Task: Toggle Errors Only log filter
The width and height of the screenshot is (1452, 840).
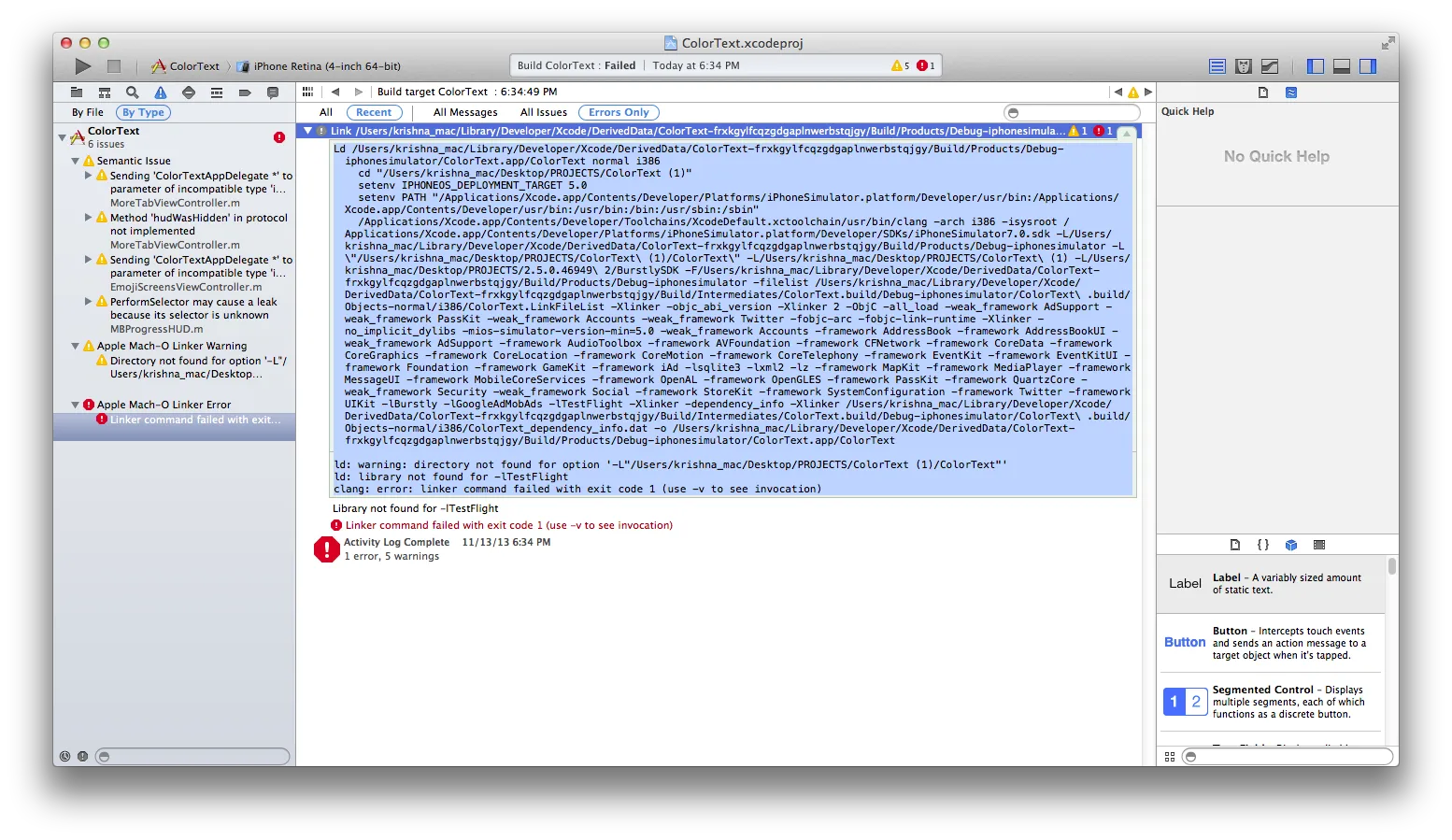Action: point(619,112)
